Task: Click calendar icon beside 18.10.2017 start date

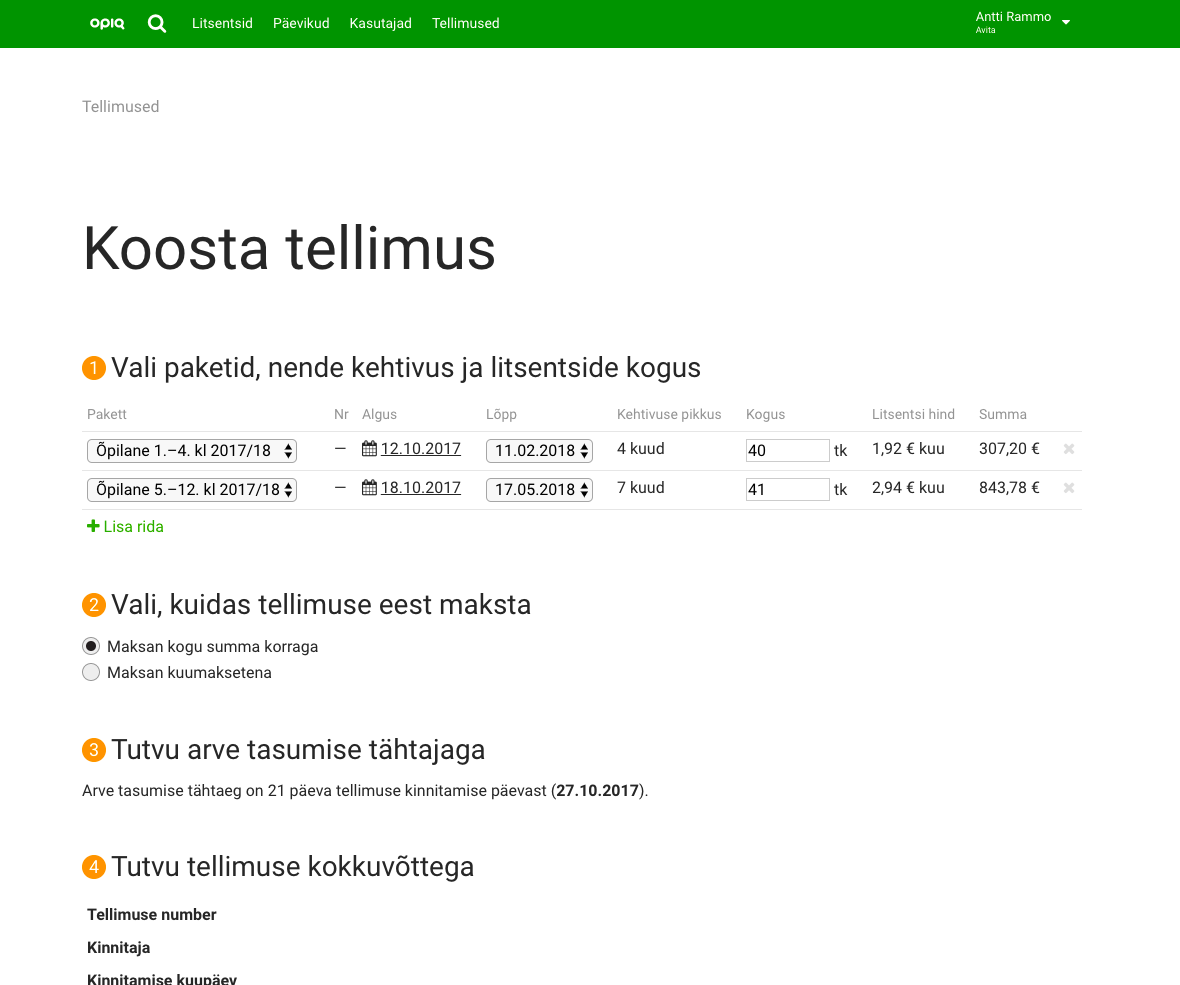Action: pyautogui.click(x=369, y=488)
